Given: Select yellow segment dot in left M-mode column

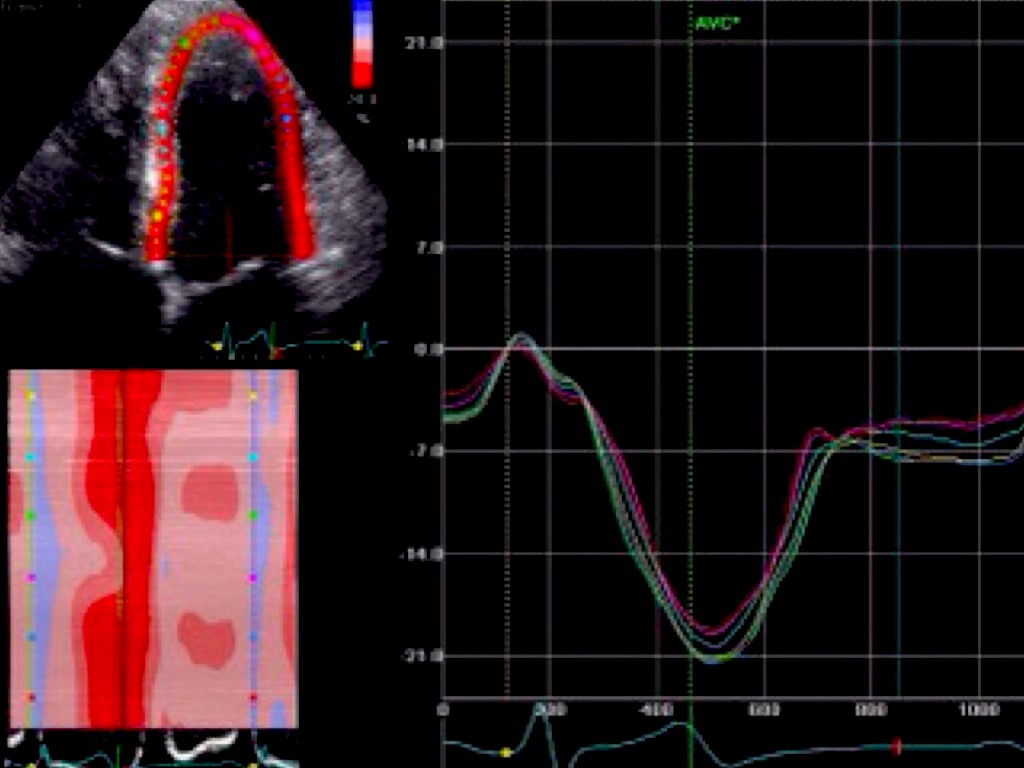Looking at the screenshot, I should click(x=30, y=397).
